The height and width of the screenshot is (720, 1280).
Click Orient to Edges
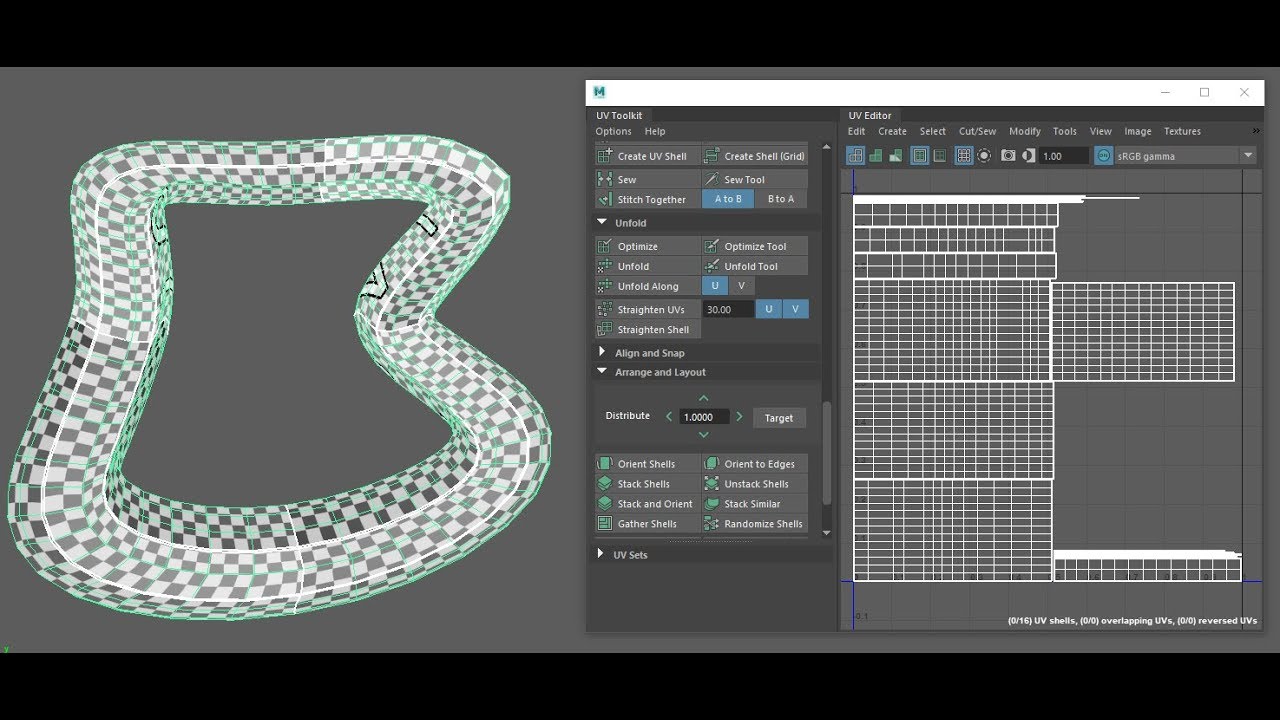(x=755, y=464)
